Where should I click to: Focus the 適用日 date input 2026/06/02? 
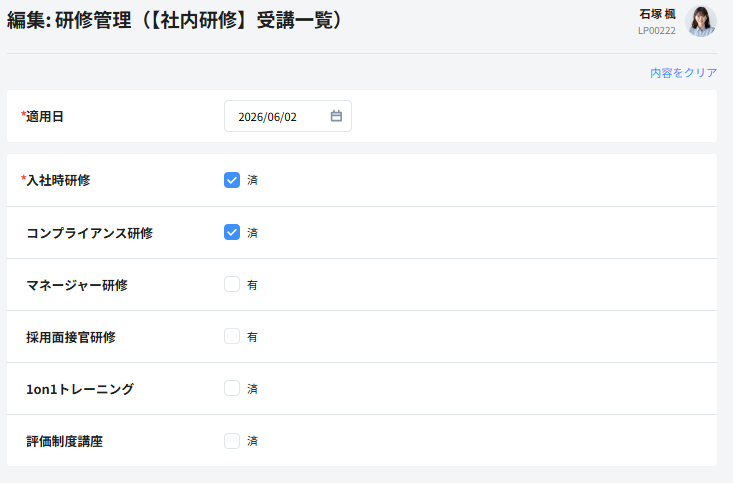(x=288, y=116)
